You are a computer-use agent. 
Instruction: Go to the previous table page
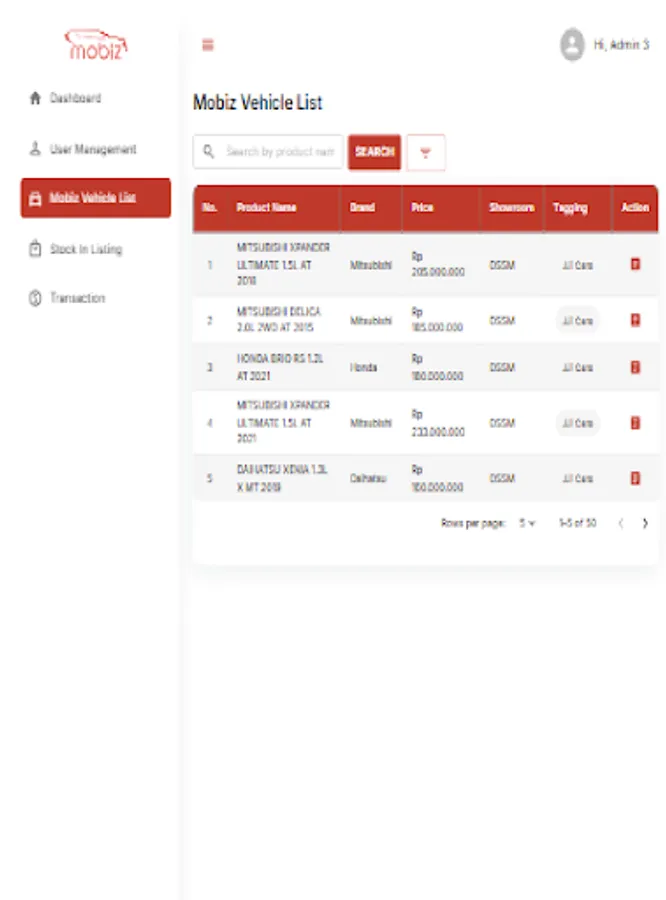point(621,523)
